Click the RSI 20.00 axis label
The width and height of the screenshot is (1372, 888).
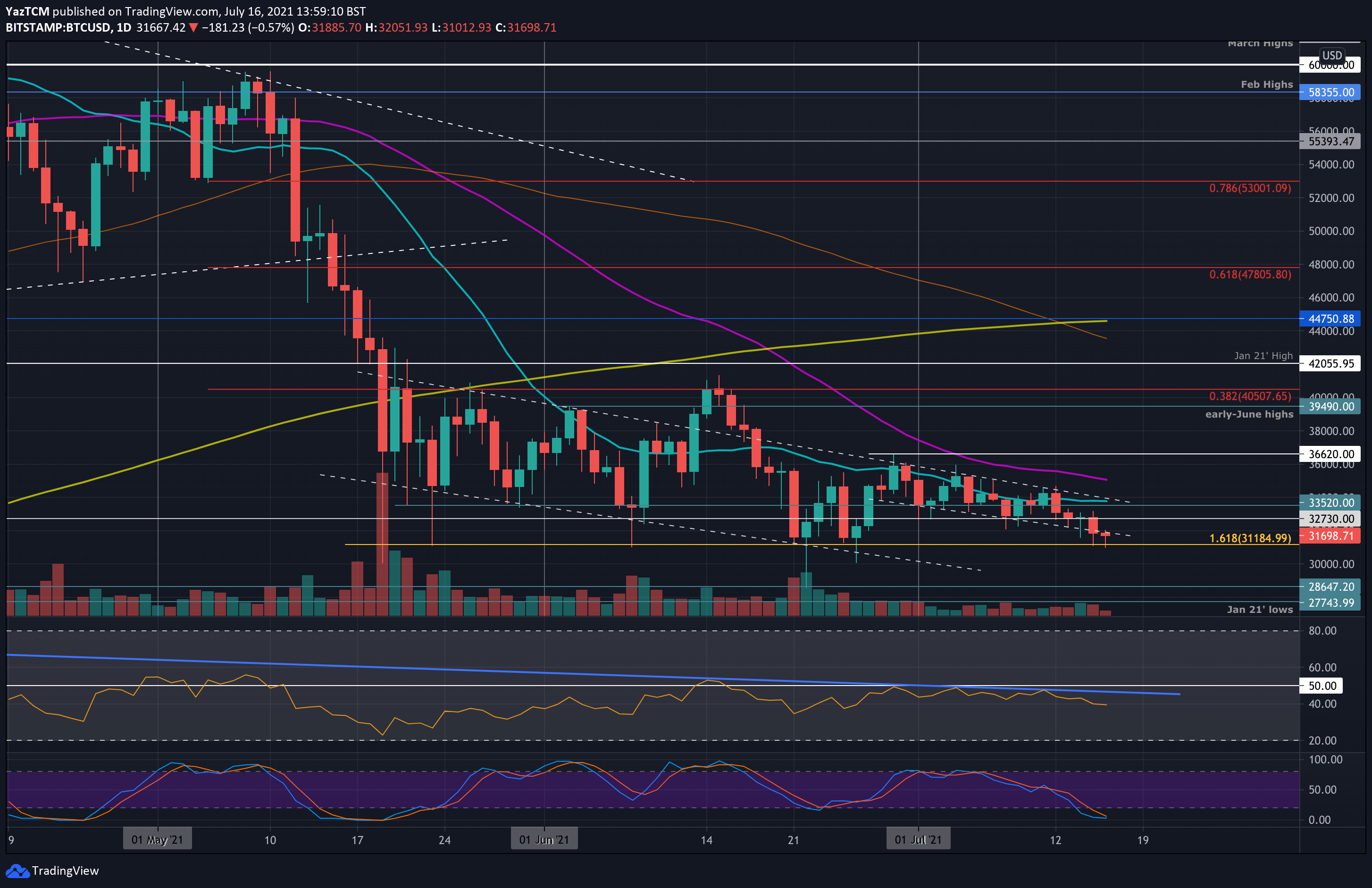click(x=1322, y=741)
